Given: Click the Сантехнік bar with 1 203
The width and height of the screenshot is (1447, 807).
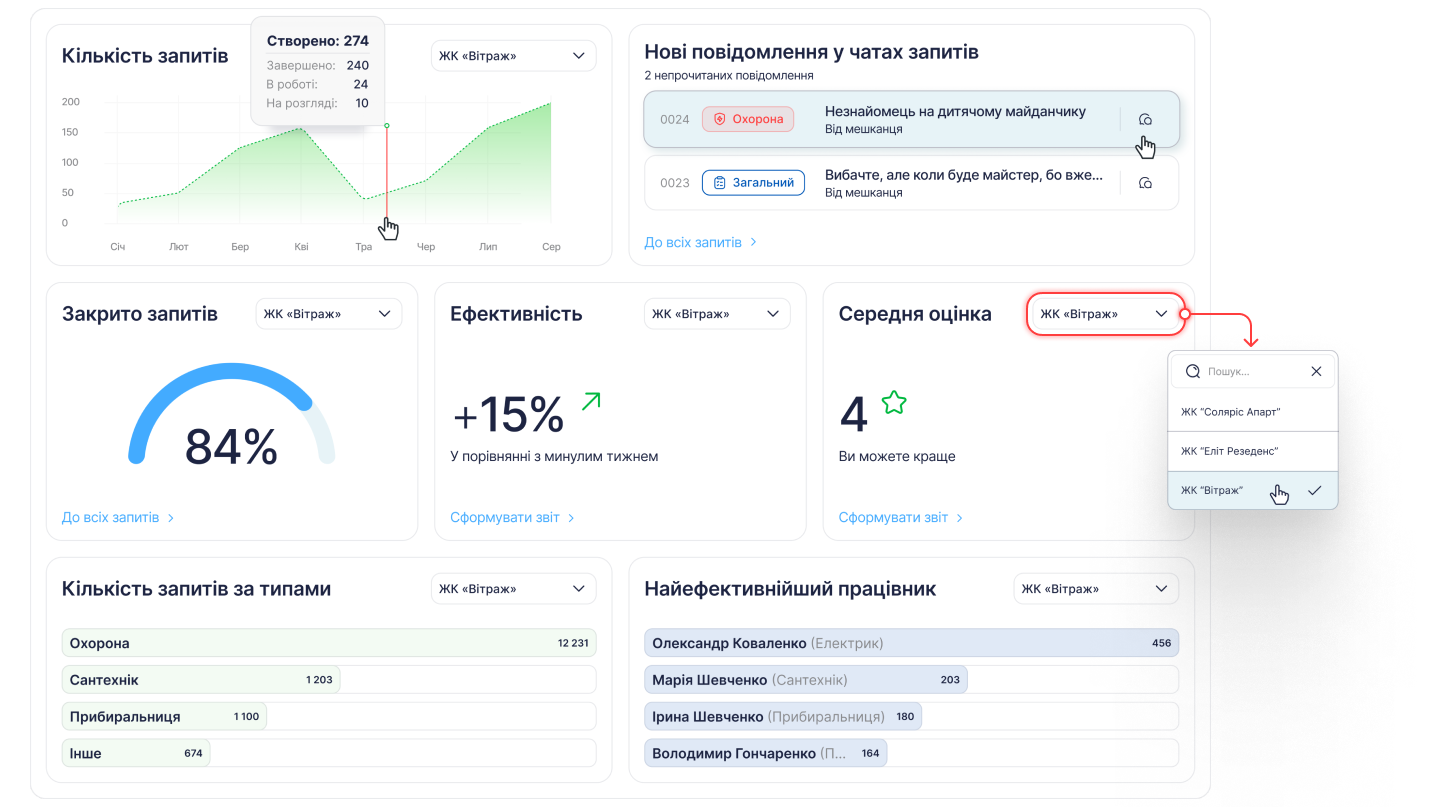Looking at the screenshot, I should (201, 680).
